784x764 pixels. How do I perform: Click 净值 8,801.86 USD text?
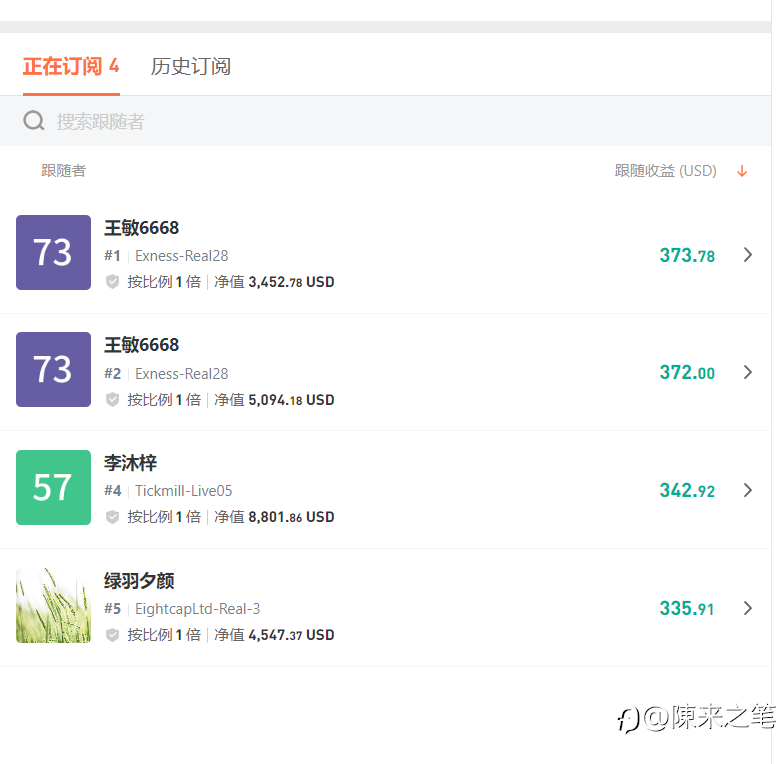pyautogui.click(x=274, y=517)
